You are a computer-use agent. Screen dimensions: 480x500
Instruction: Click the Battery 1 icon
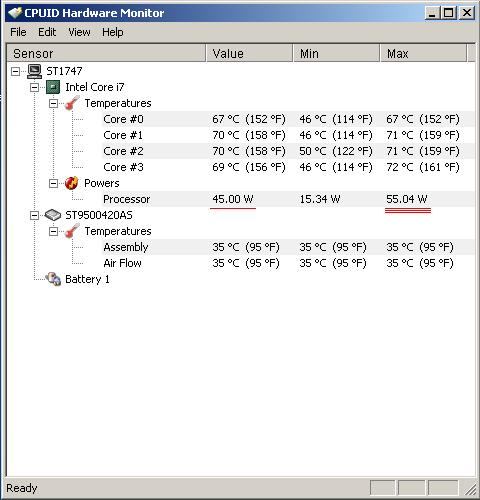pos(53,279)
